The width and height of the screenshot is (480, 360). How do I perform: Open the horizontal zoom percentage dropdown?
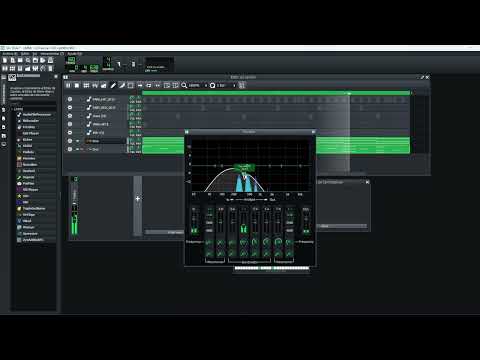coord(198,86)
